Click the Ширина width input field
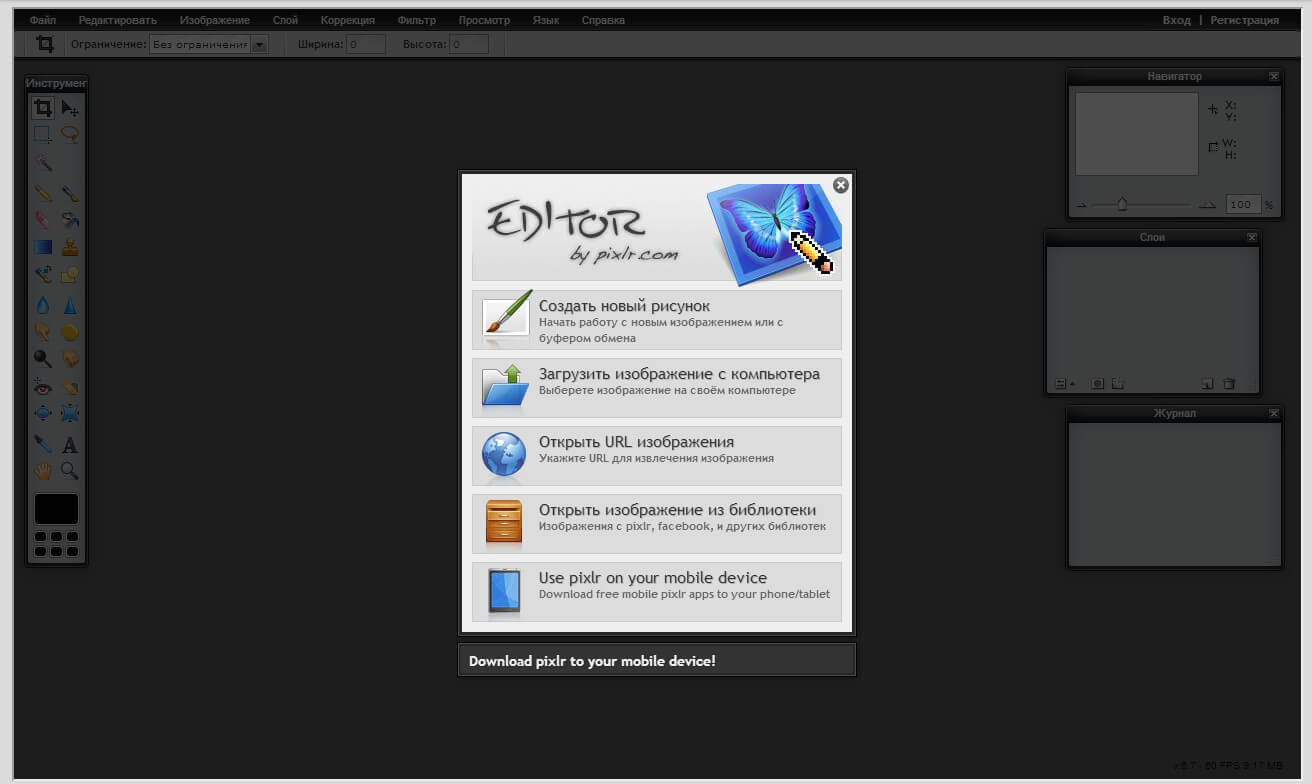This screenshot has width=1312, height=784. coord(365,44)
